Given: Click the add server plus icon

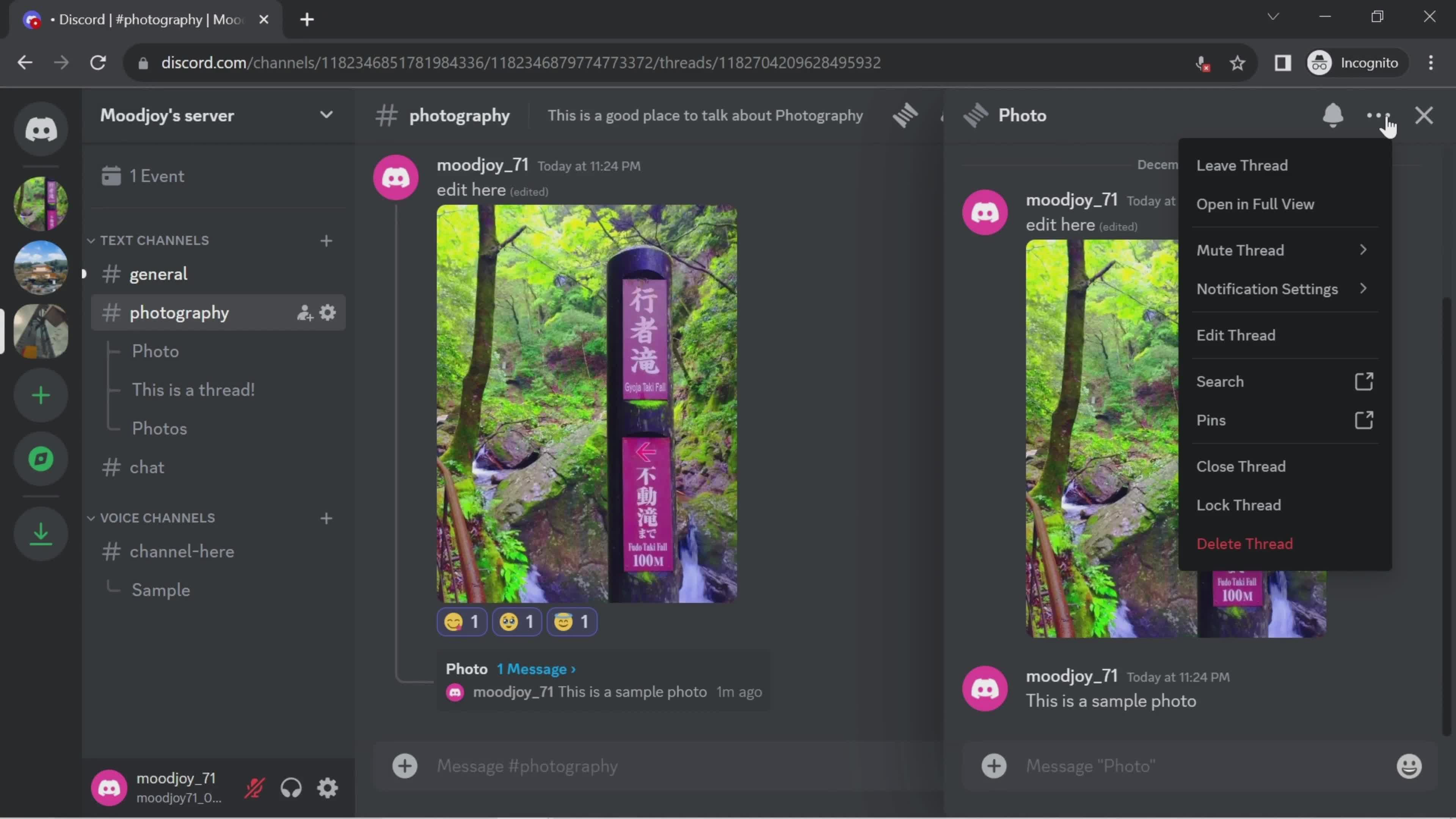Looking at the screenshot, I should tap(41, 393).
